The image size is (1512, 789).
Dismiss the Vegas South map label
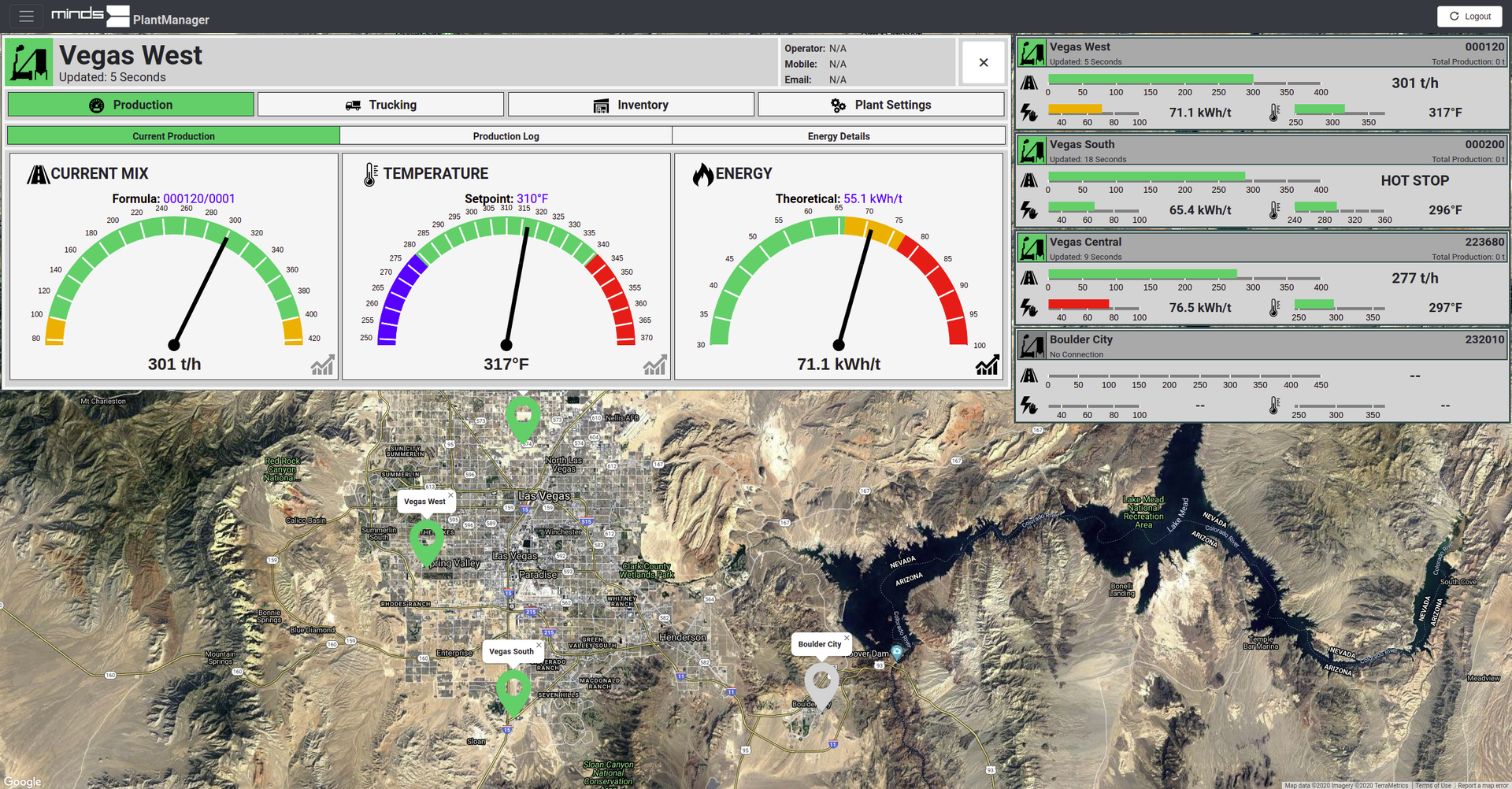tap(539, 645)
